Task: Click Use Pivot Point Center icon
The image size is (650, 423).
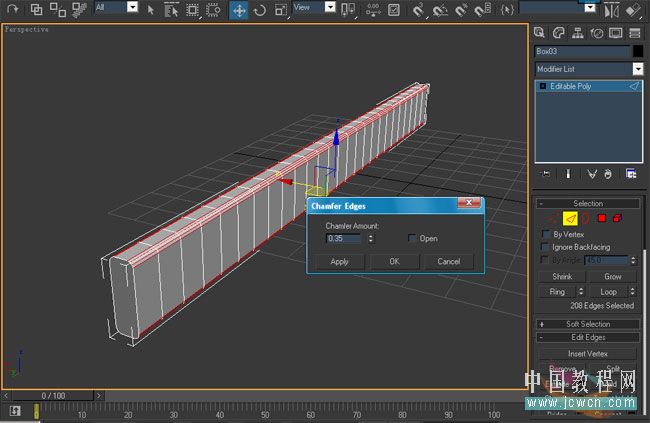Action: (x=348, y=10)
